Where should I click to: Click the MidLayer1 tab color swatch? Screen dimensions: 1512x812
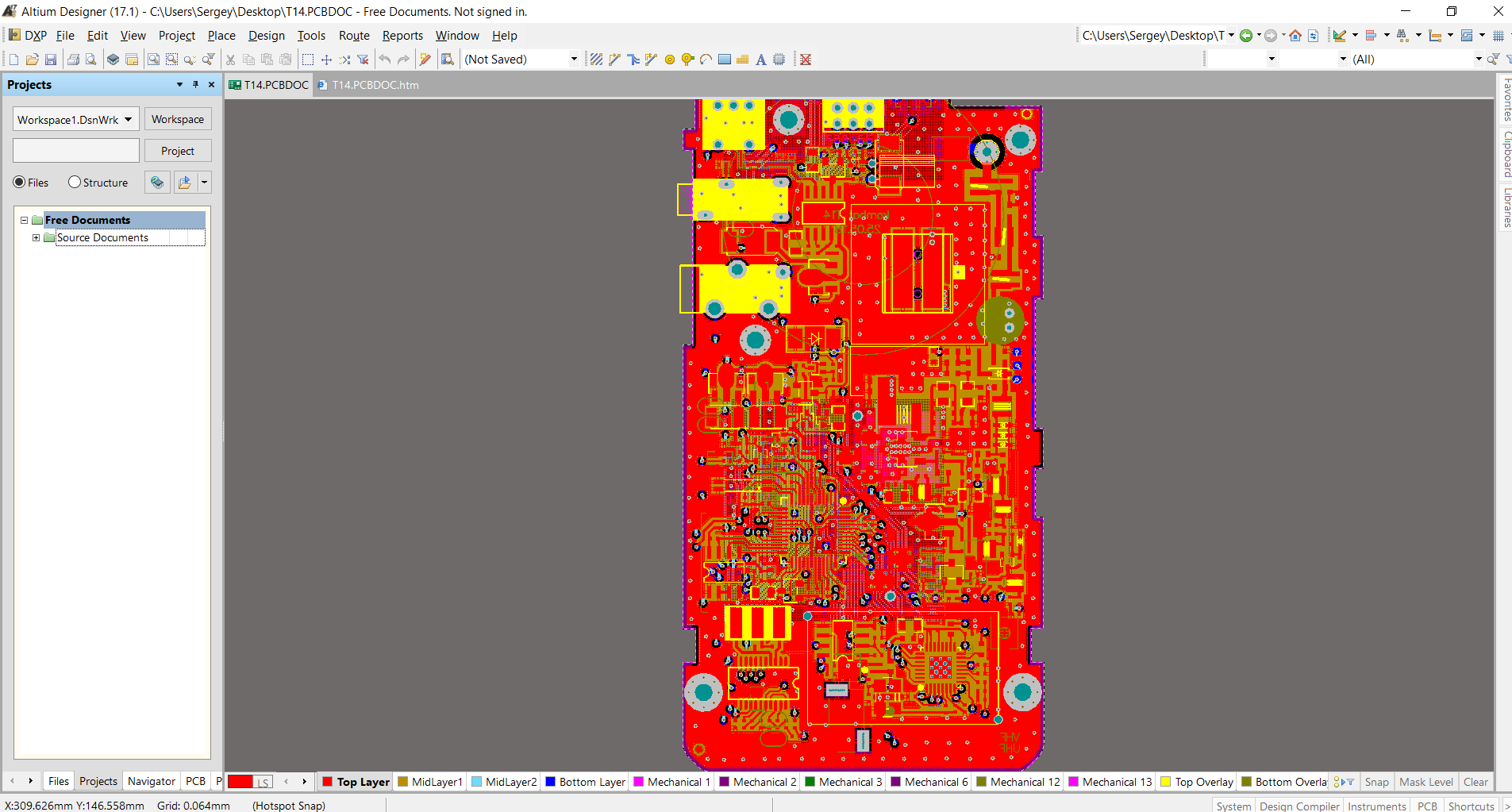point(403,782)
